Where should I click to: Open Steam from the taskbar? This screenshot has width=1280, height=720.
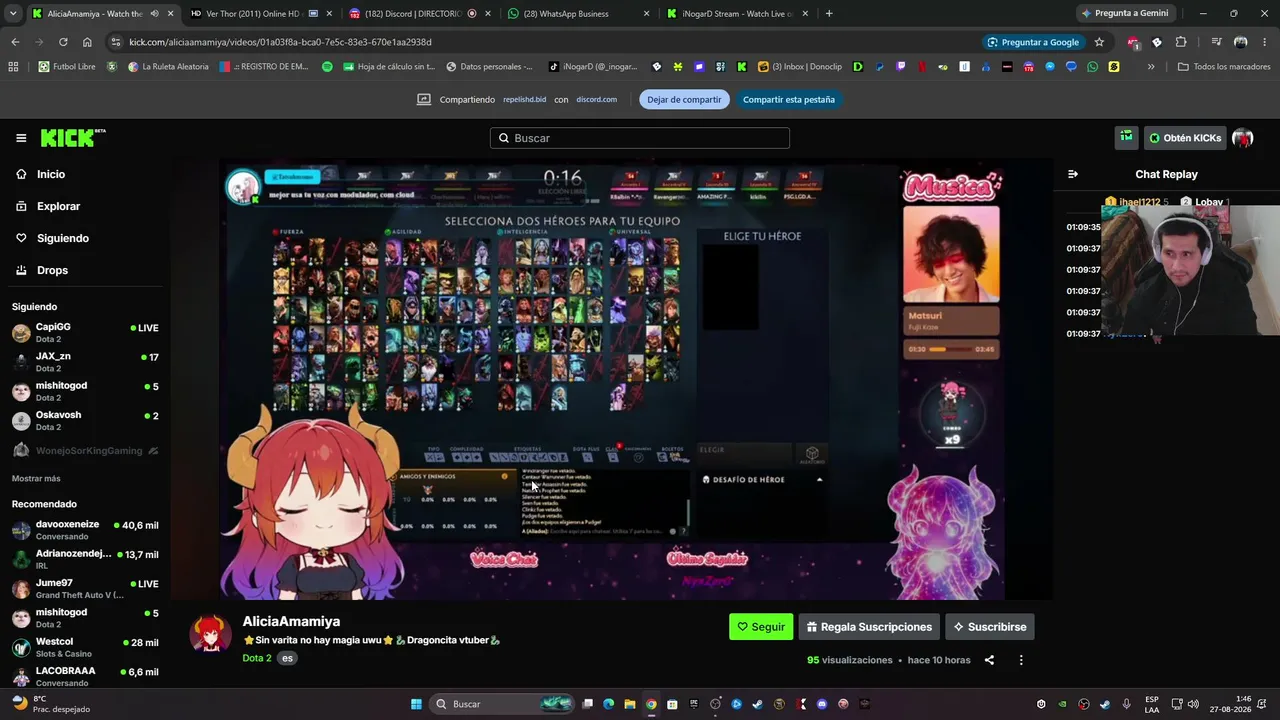pos(757,704)
